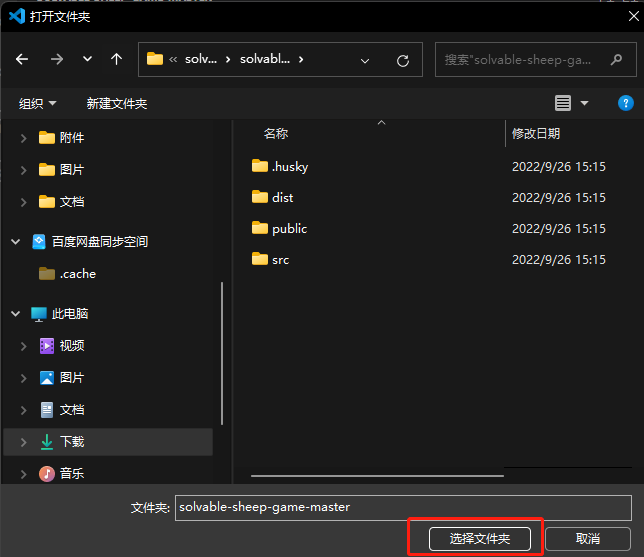Click the VS Code logo in title bar
Screen dimensions: 644x557
pyautogui.click(x=17, y=16)
